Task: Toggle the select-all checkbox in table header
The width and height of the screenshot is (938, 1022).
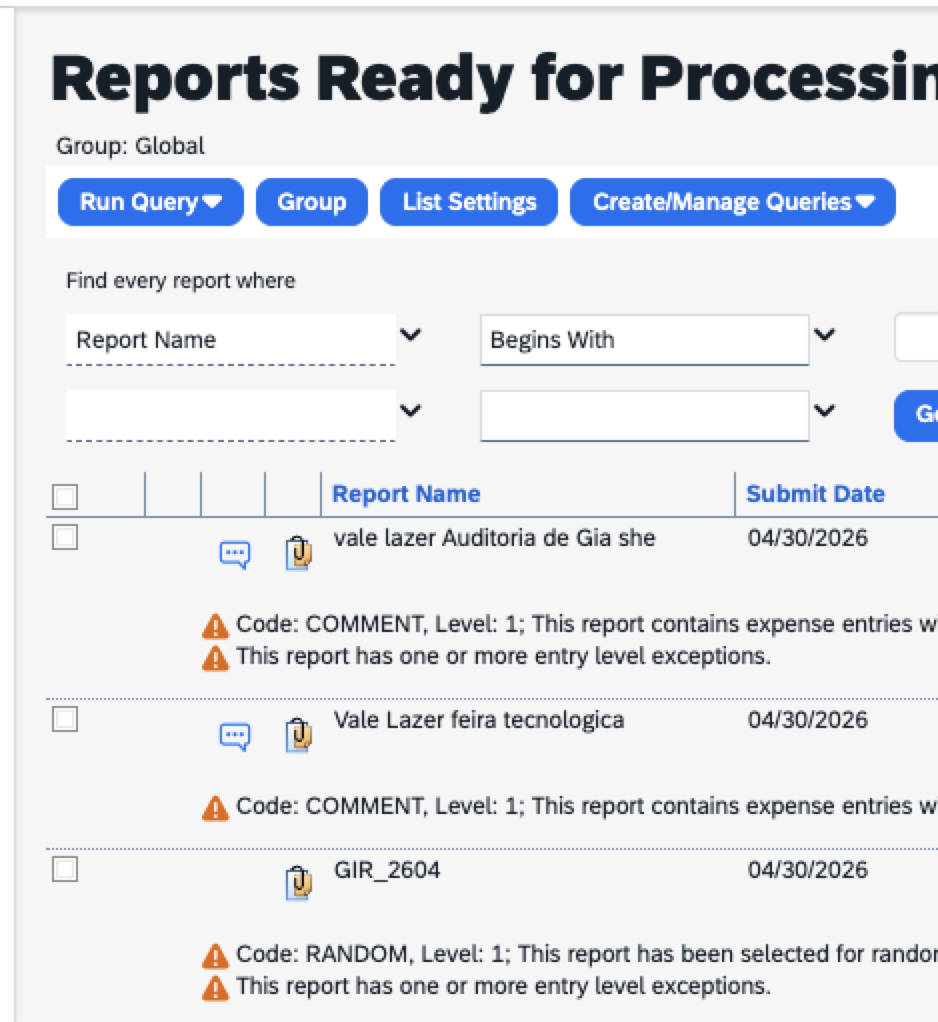Action: (x=65, y=497)
